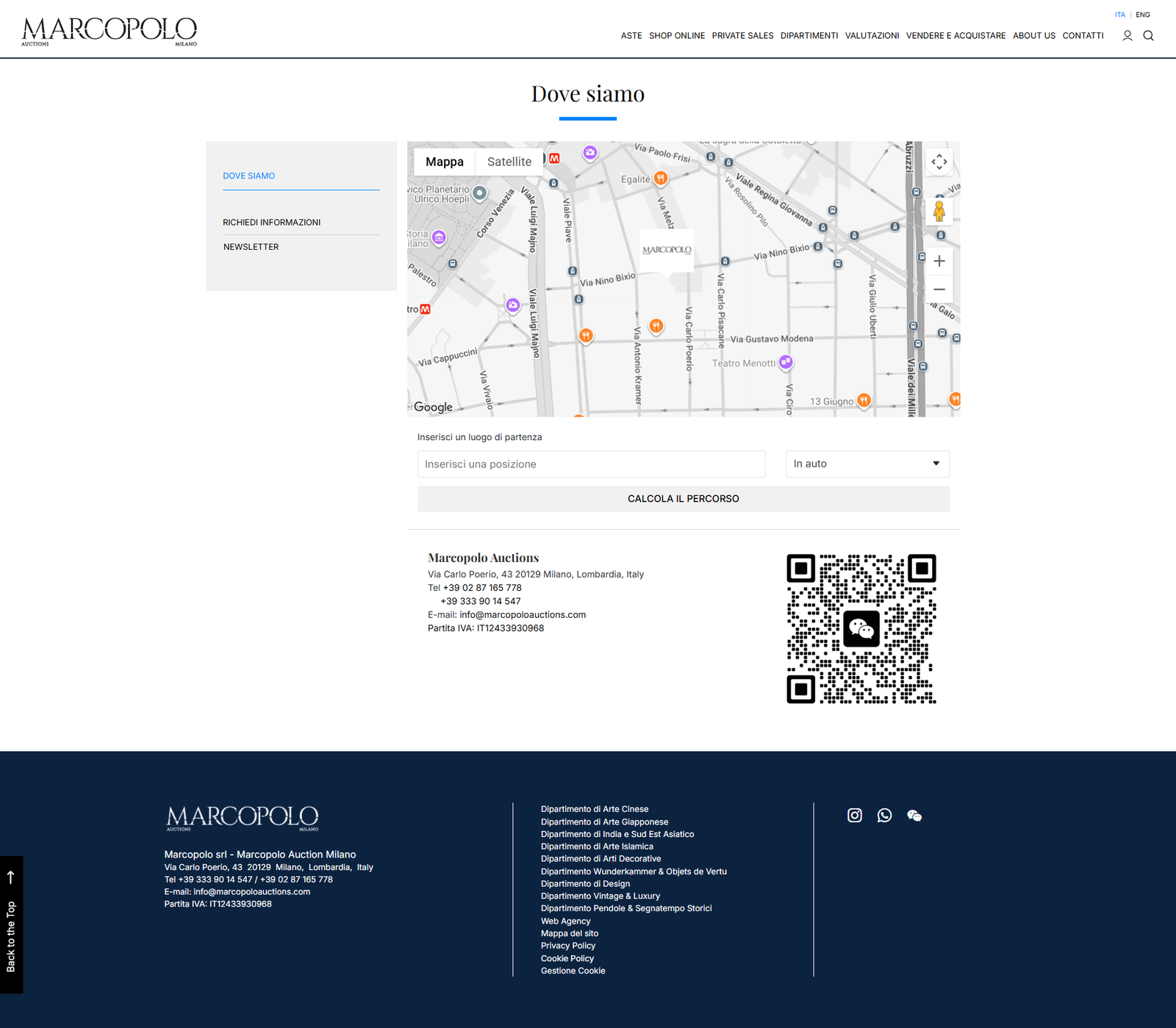
Task: Open the Contatti menu
Action: 1083,35
